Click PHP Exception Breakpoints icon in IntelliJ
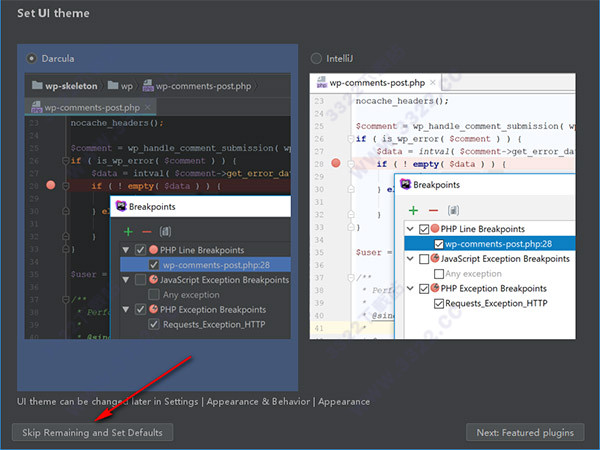 pos(435,287)
